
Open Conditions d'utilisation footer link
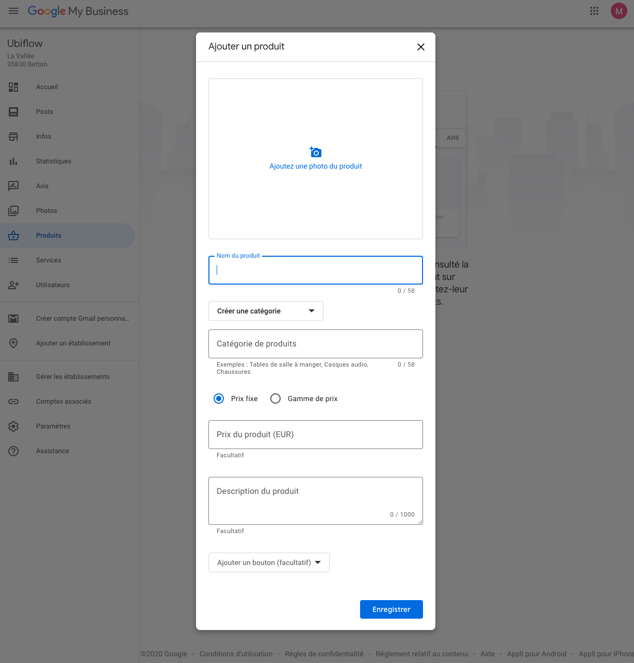pos(236,654)
